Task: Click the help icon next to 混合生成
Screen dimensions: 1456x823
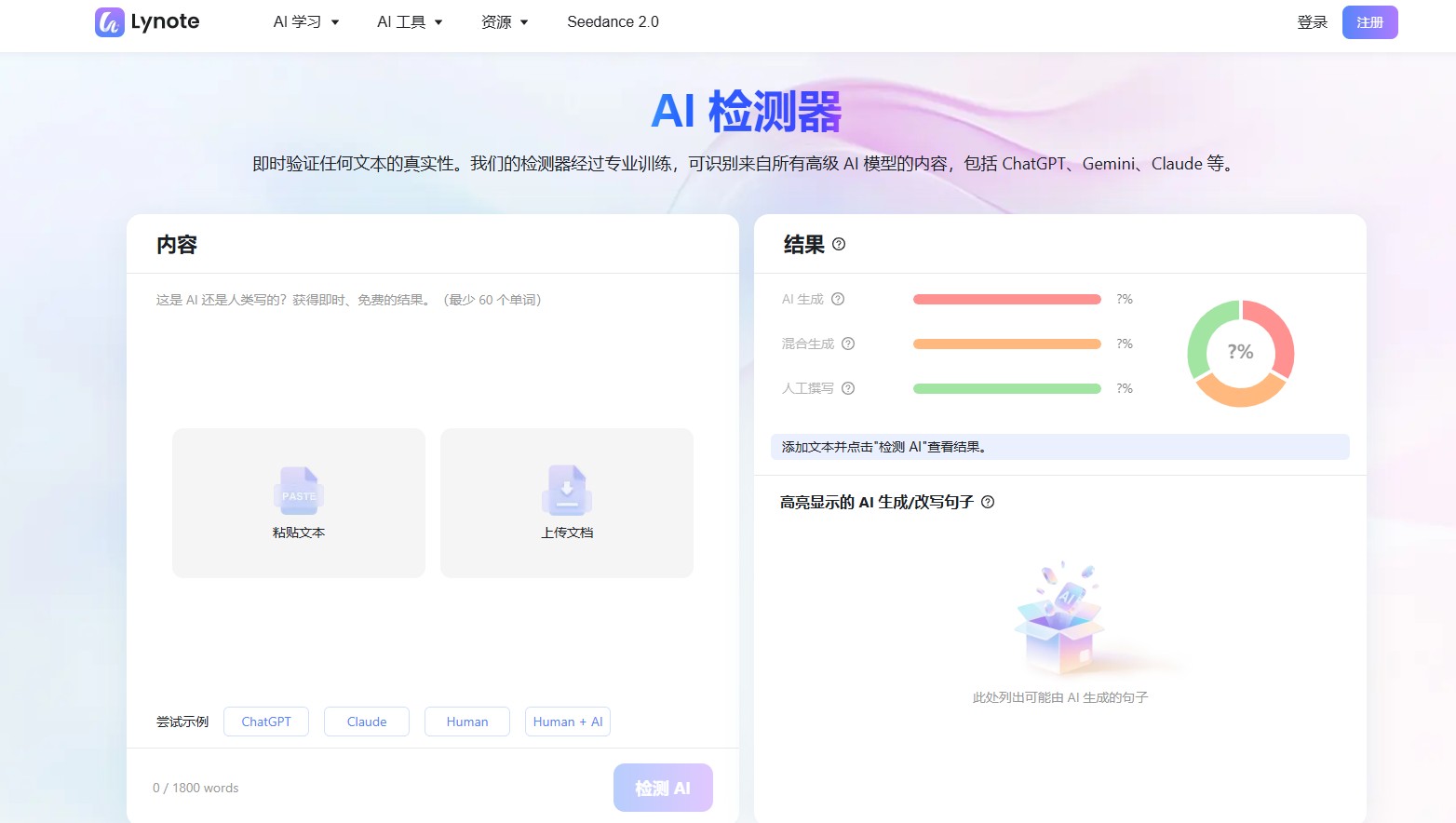Action: pyautogui.click(x=847, y=344)
